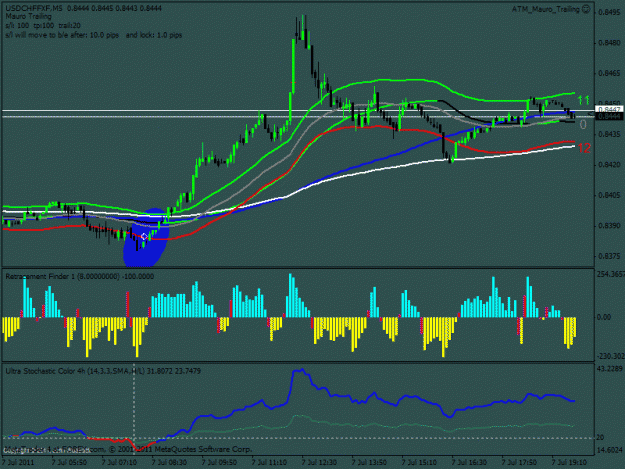Click the 7 Jul 05:50 time label
This screenshot has width=625, height=469.
(69, 462)
